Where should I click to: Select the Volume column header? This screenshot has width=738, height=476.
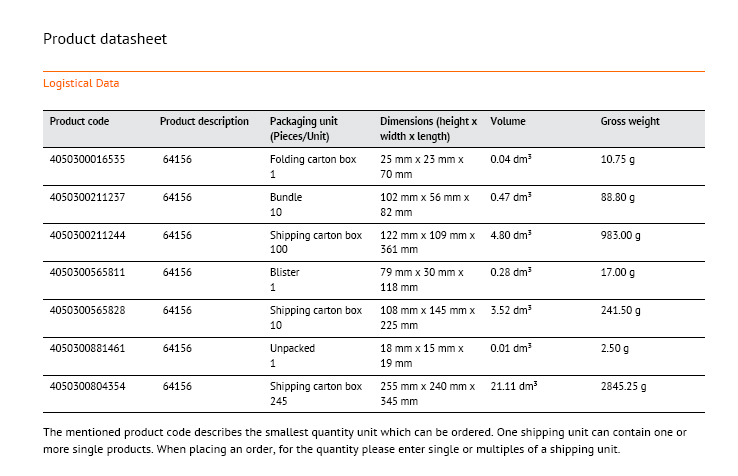[508, 122]
